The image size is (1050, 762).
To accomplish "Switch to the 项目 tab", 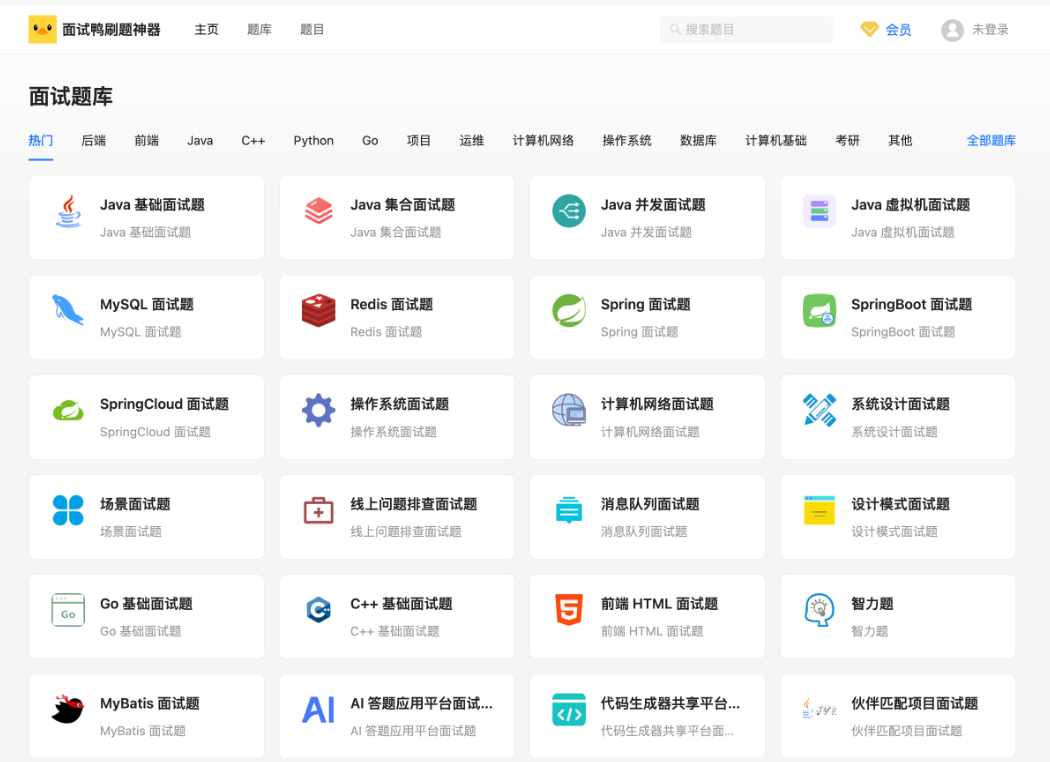I will click(419, 141).
